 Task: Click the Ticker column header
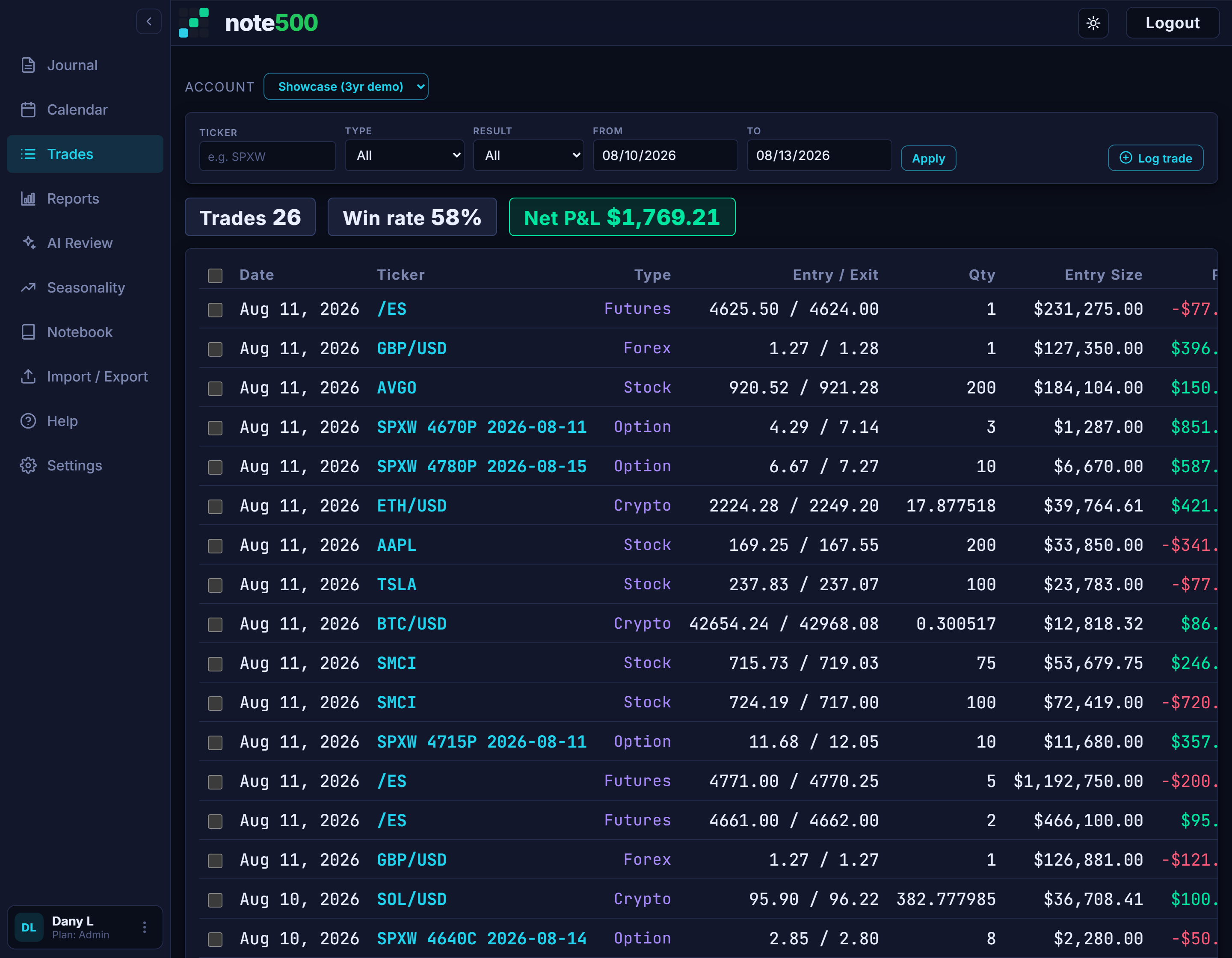click(400, 275)
